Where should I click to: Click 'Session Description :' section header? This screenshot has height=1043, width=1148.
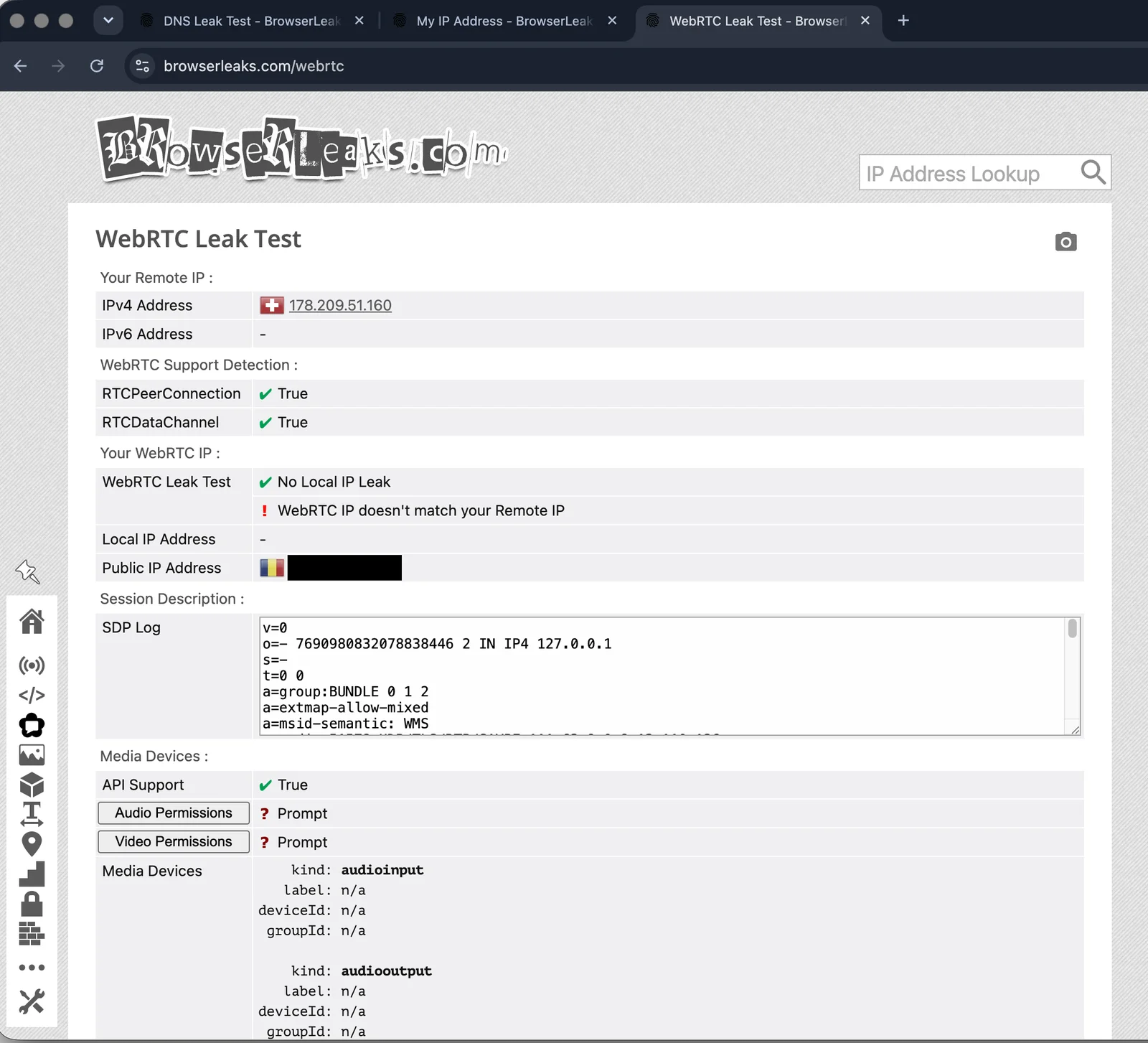coord(172,599)
